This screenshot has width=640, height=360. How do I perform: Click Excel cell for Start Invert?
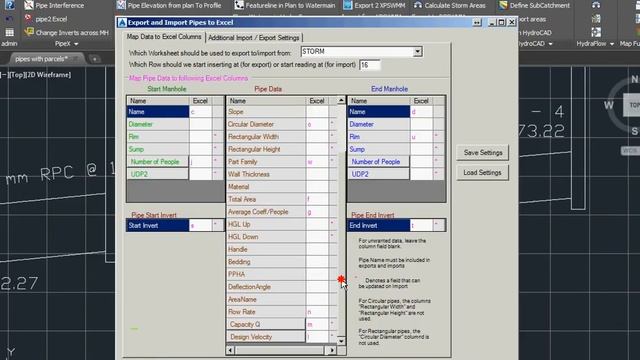point(200,225)
